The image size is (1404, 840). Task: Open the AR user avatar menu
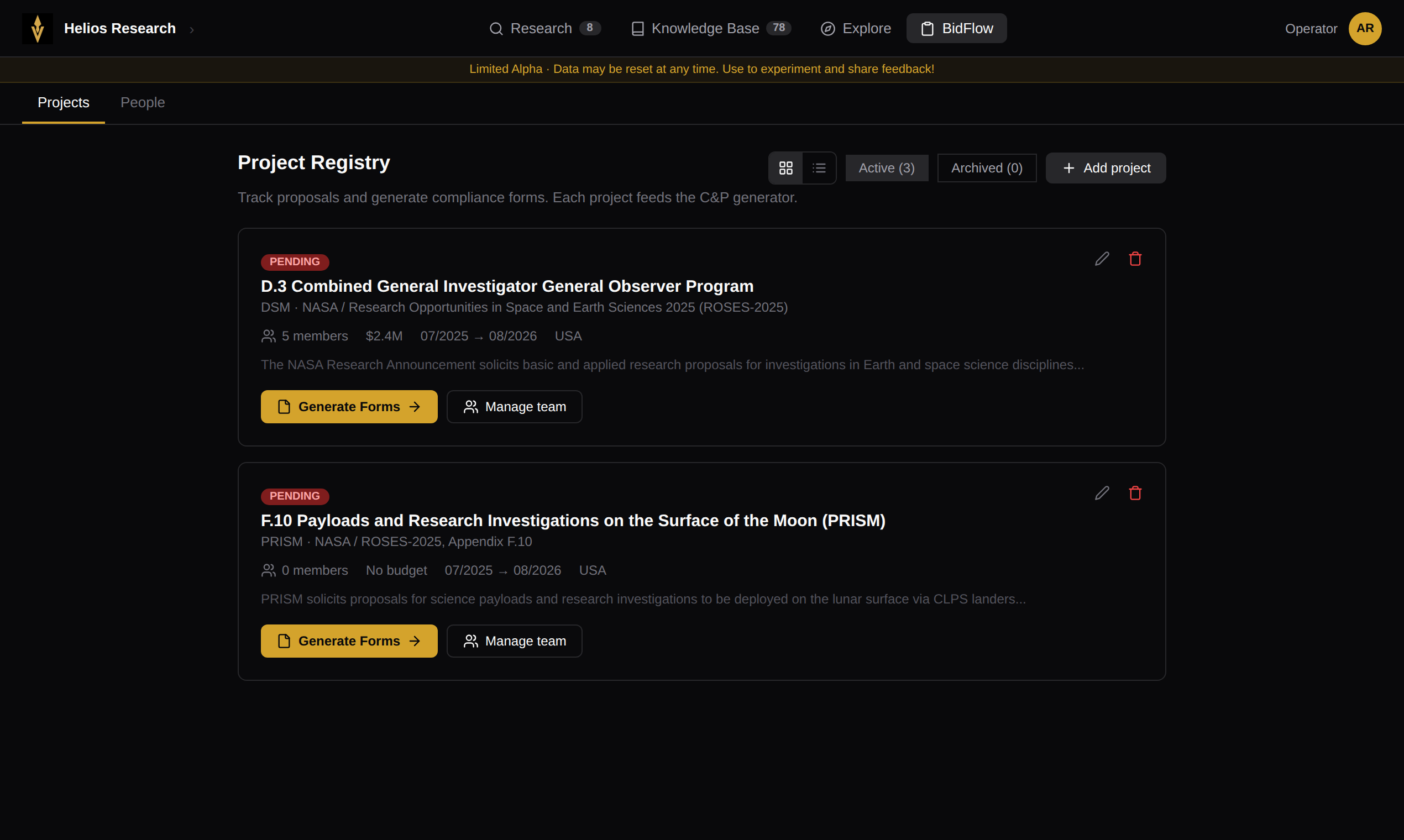point(1364,28)
